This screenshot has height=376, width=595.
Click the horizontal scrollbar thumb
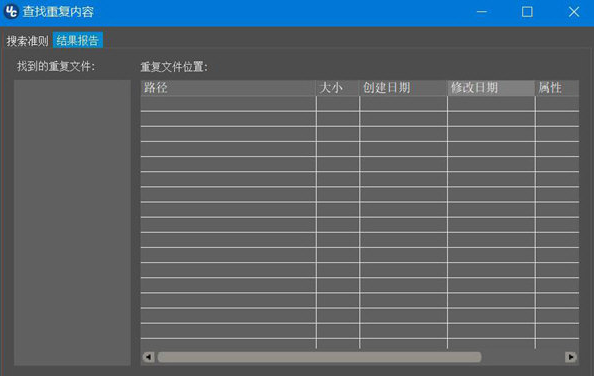click(x=320, y=357)
